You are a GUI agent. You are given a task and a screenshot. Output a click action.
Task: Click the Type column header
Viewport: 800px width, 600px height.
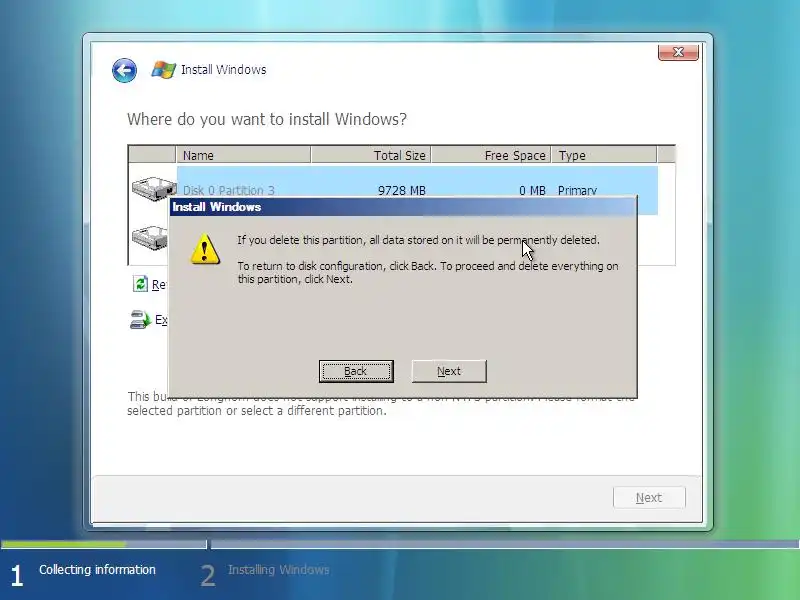tap(604, 155)
